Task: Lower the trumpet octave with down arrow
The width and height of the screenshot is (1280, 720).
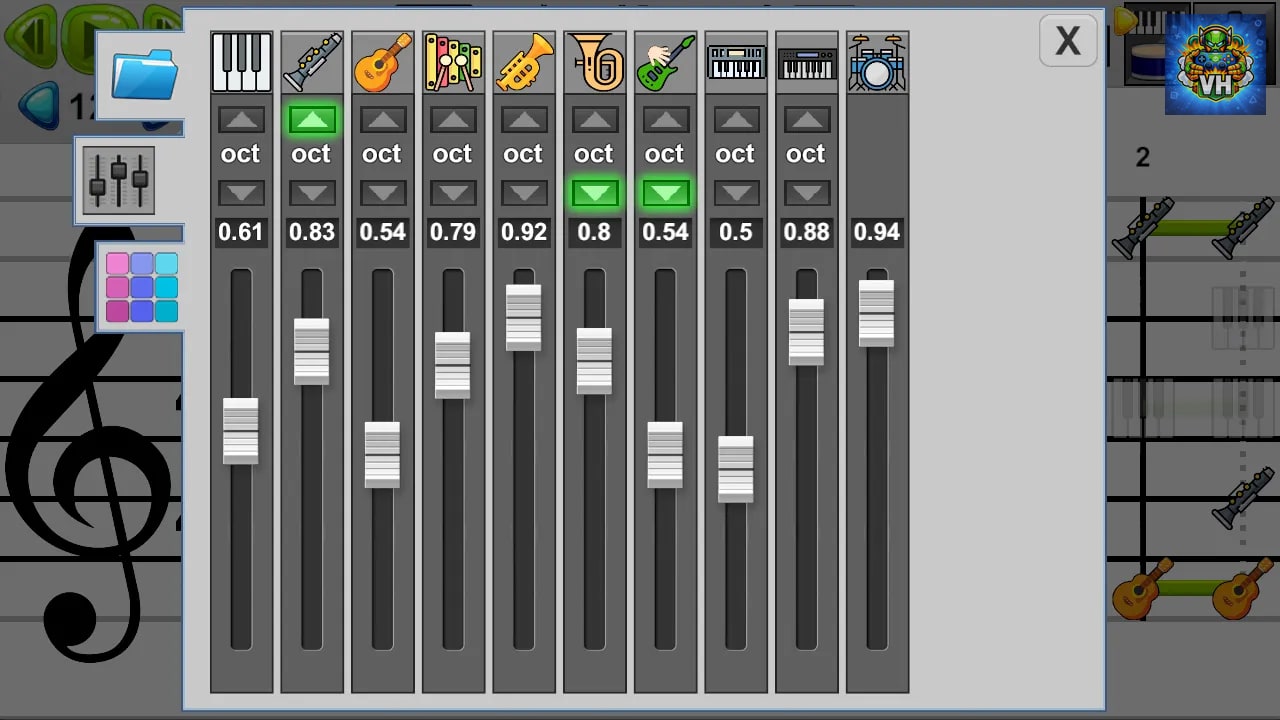Action: (524, 193)
